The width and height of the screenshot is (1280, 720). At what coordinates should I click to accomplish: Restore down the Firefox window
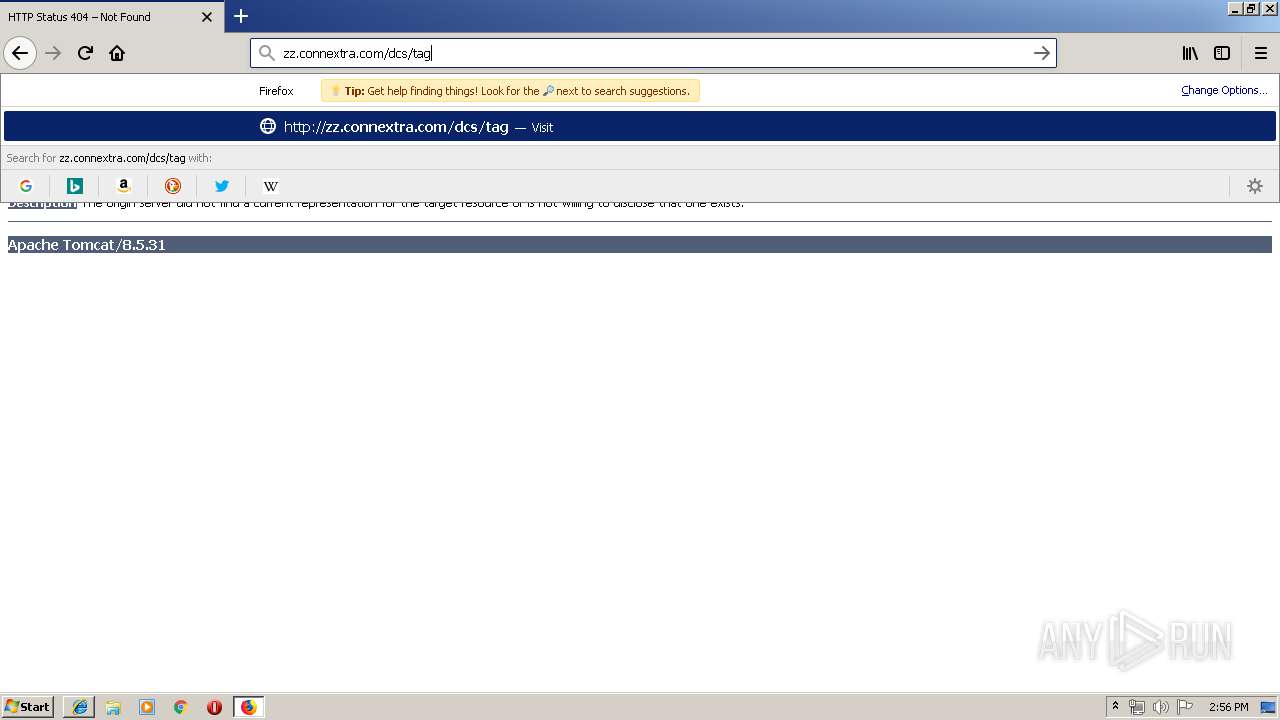(x=1251, y=8)
